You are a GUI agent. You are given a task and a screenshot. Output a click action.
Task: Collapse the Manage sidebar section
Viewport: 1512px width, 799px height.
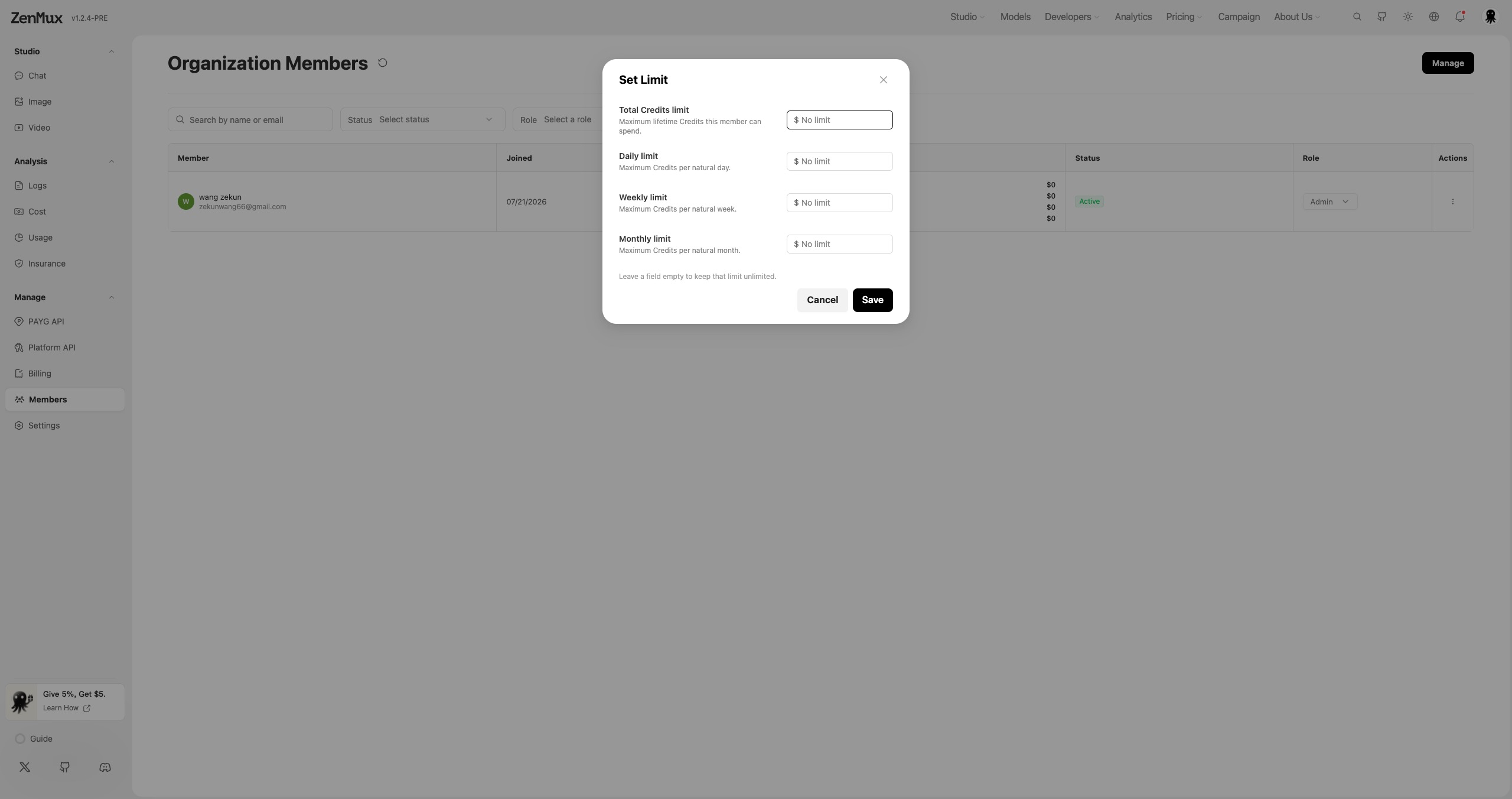pos(111,297)
